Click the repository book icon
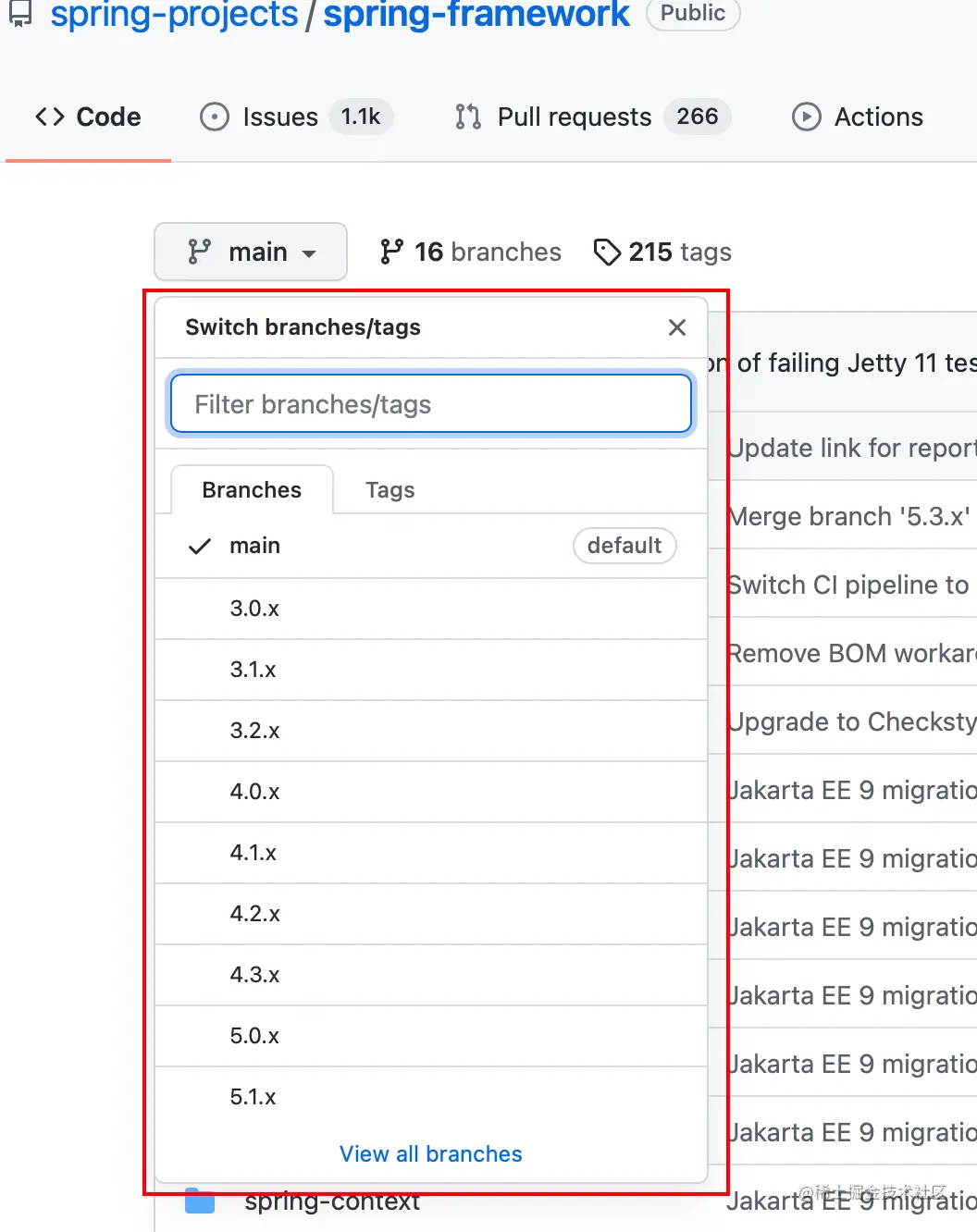 pyautogui.click(x=20, y=14)
